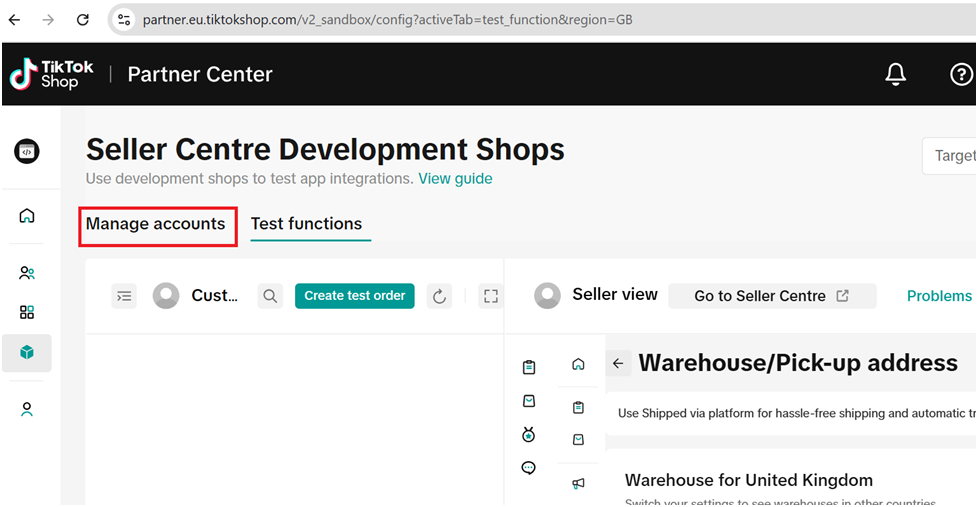This screenshot has width=978, height=507.
Task: Refresh the customer view panel
Action: pyautogui.click(x=439, y=296)
